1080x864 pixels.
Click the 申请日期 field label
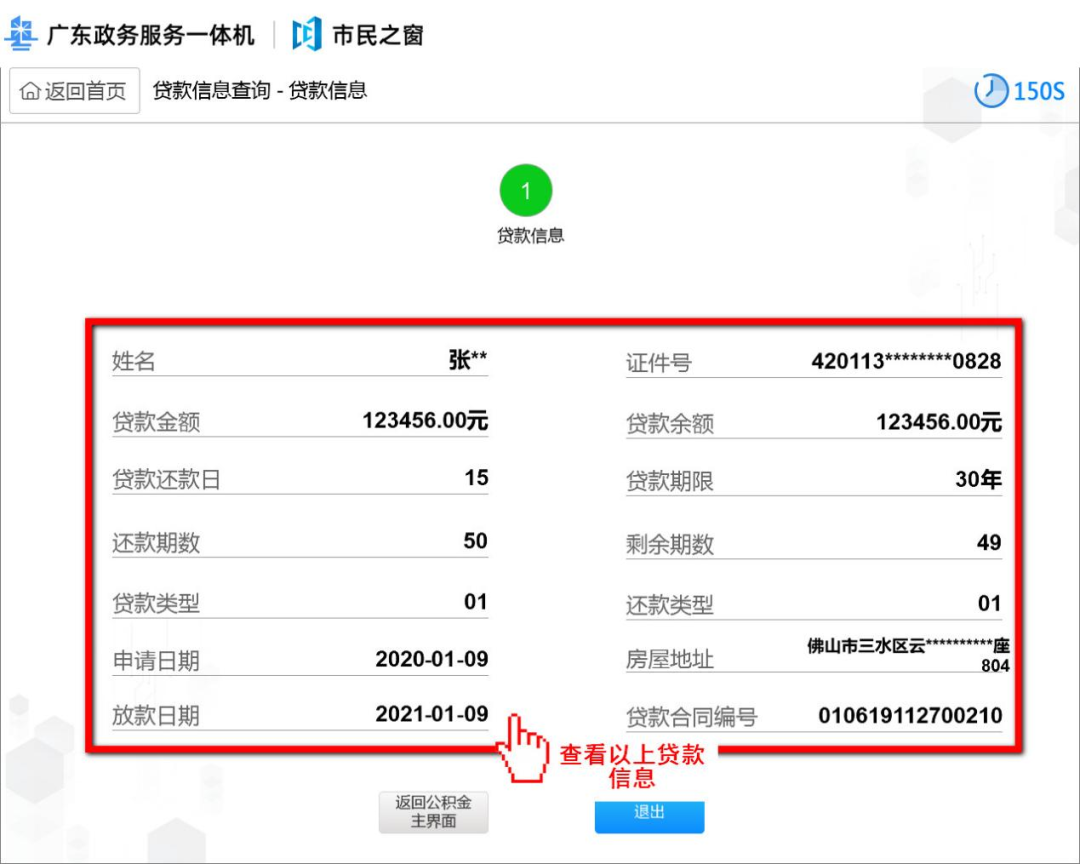pos(156,661)
